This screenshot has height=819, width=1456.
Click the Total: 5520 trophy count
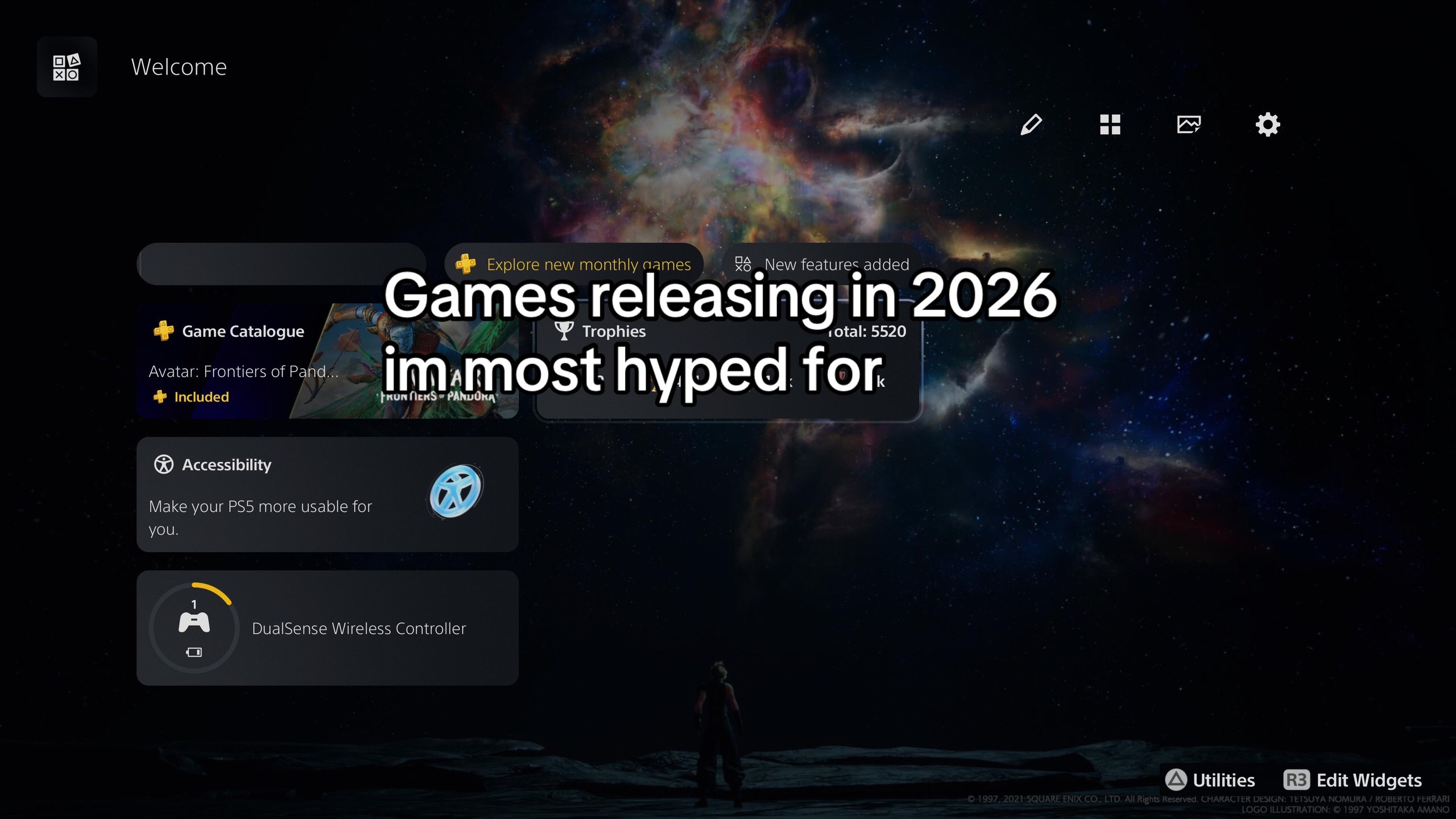pyautogui.click(x=867, y=331)
